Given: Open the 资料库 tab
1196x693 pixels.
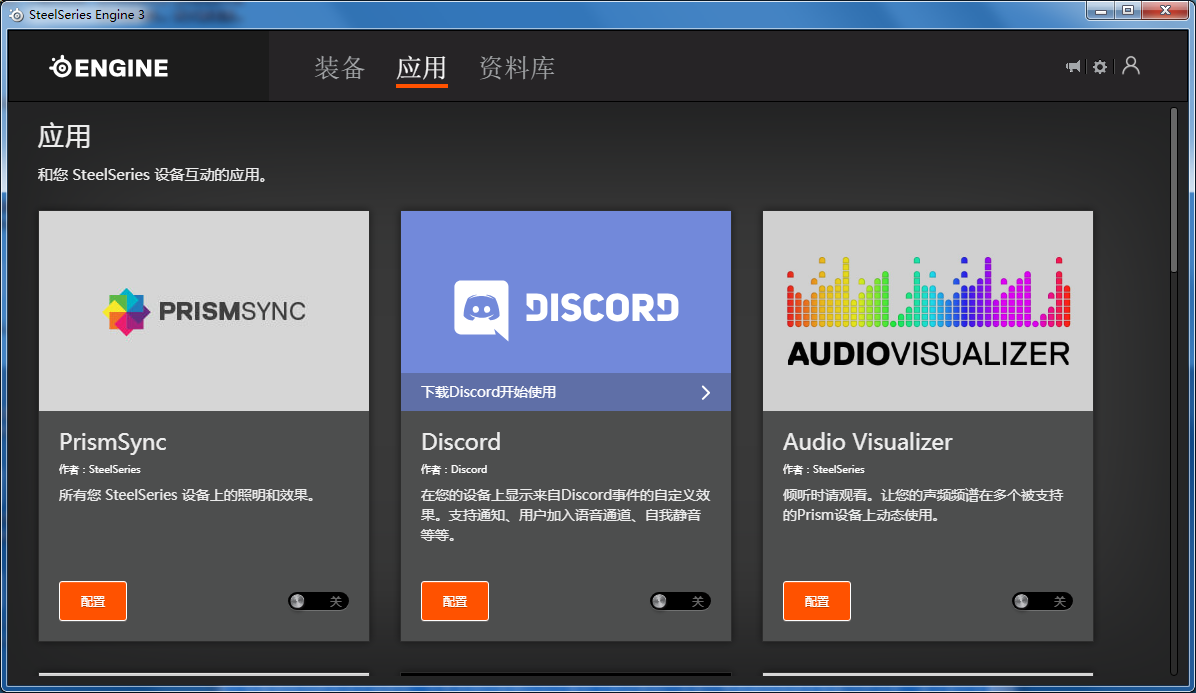Looking at the screenshot, I should 516,68.
